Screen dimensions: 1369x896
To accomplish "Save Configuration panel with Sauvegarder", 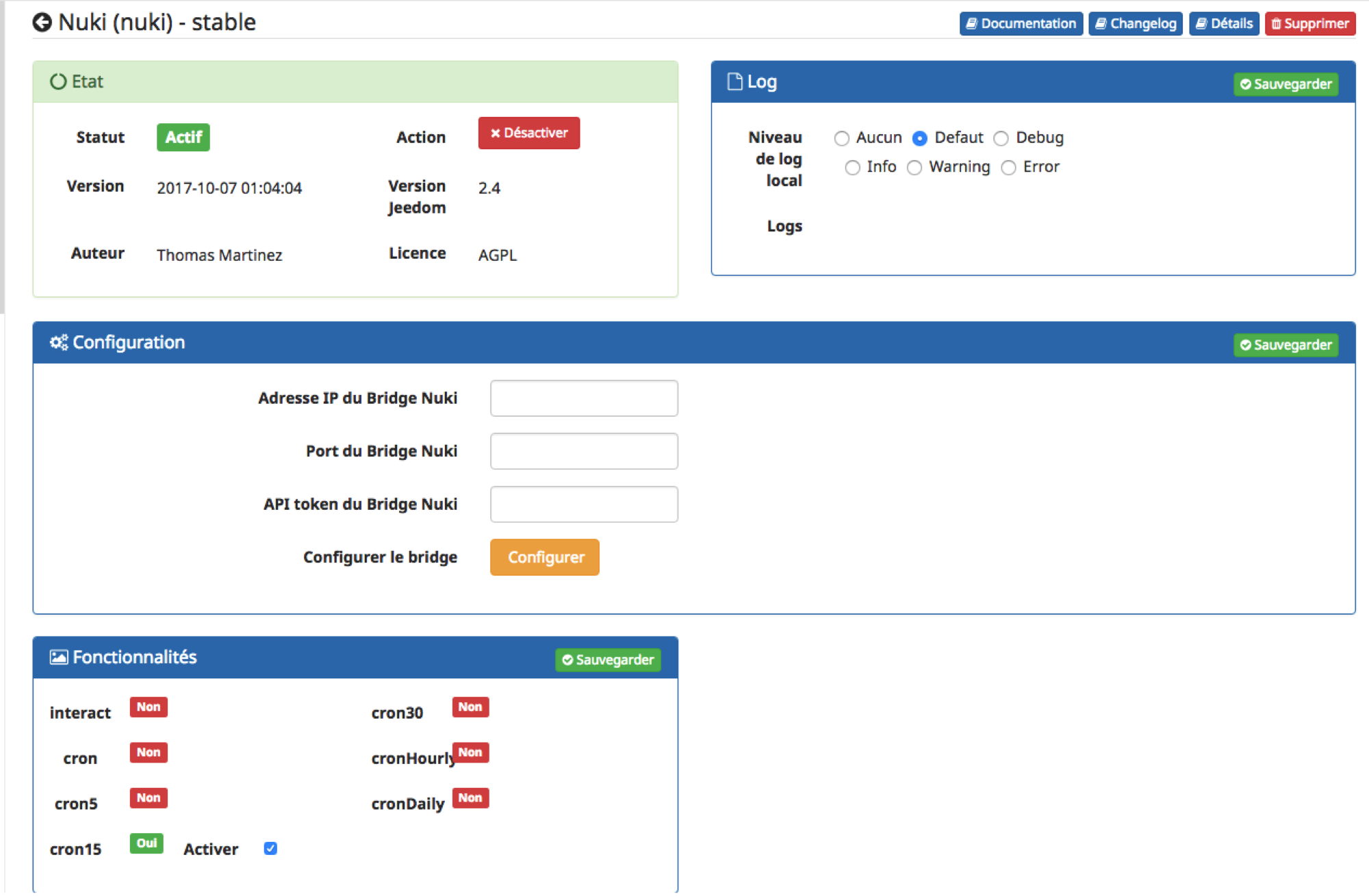I will pyautogui.click(x=1285, y=345).
